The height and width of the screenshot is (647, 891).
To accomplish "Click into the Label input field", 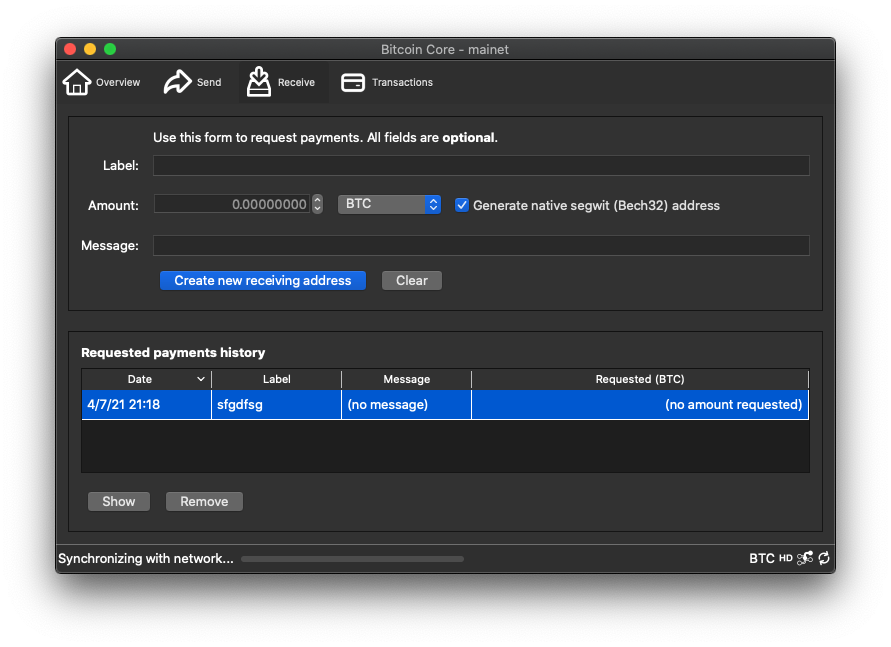I will (x=480, y=166).
